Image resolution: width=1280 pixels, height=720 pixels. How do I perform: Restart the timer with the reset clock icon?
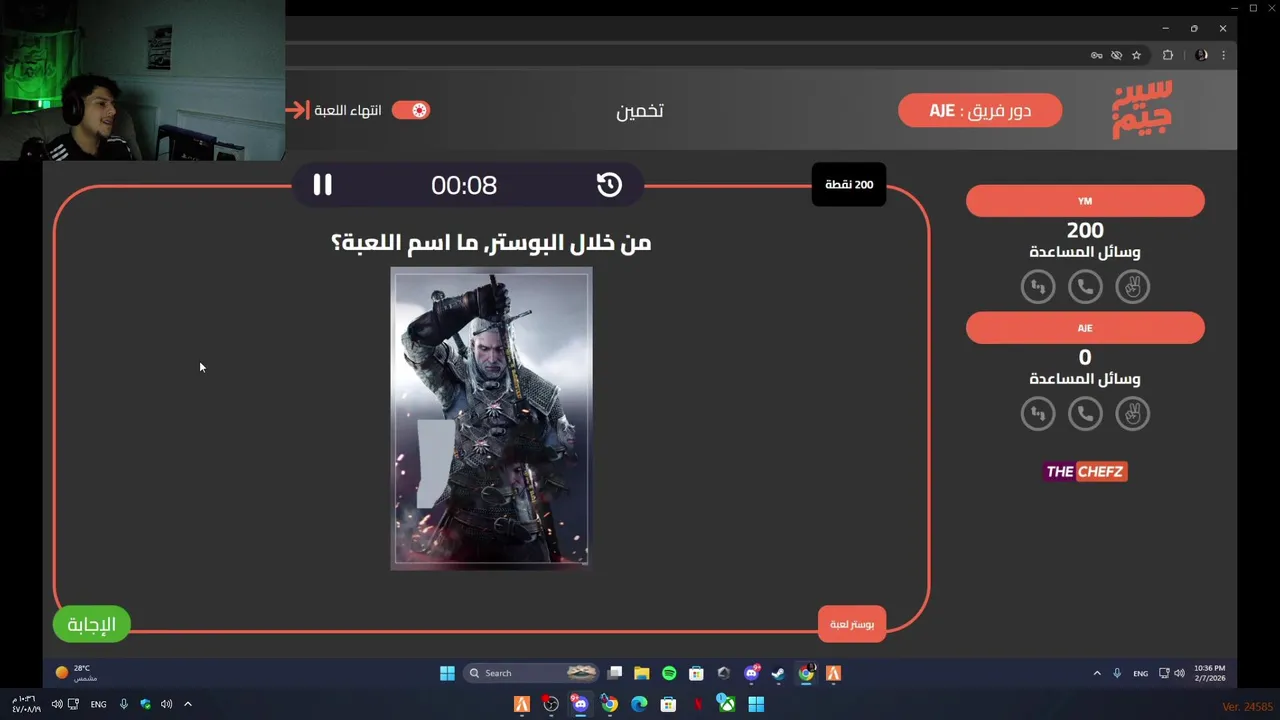click(x=609, y=185)
